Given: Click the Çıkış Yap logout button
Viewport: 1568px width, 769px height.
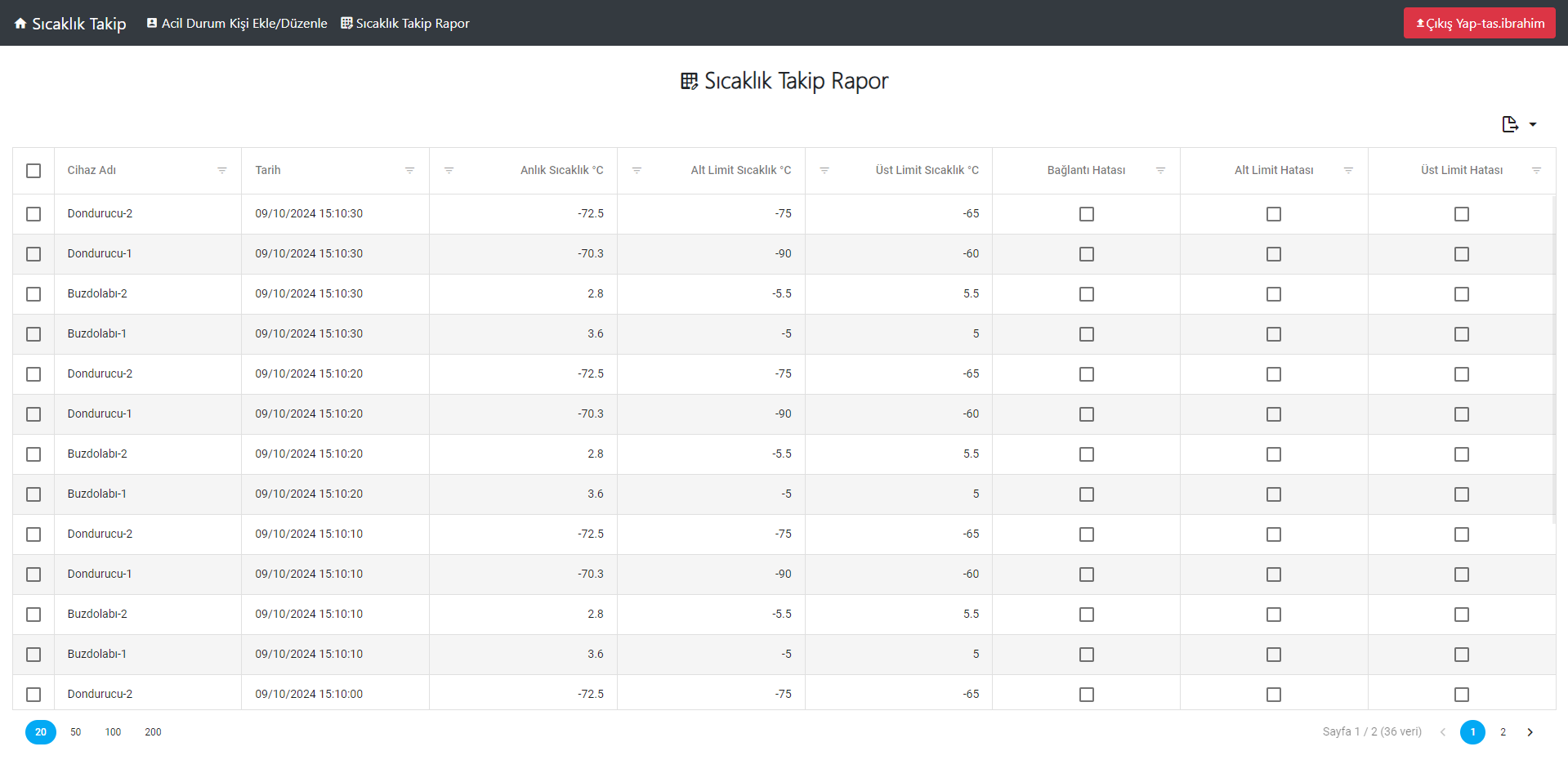Looking at the screenshot, I should (x=1479, y=24).
